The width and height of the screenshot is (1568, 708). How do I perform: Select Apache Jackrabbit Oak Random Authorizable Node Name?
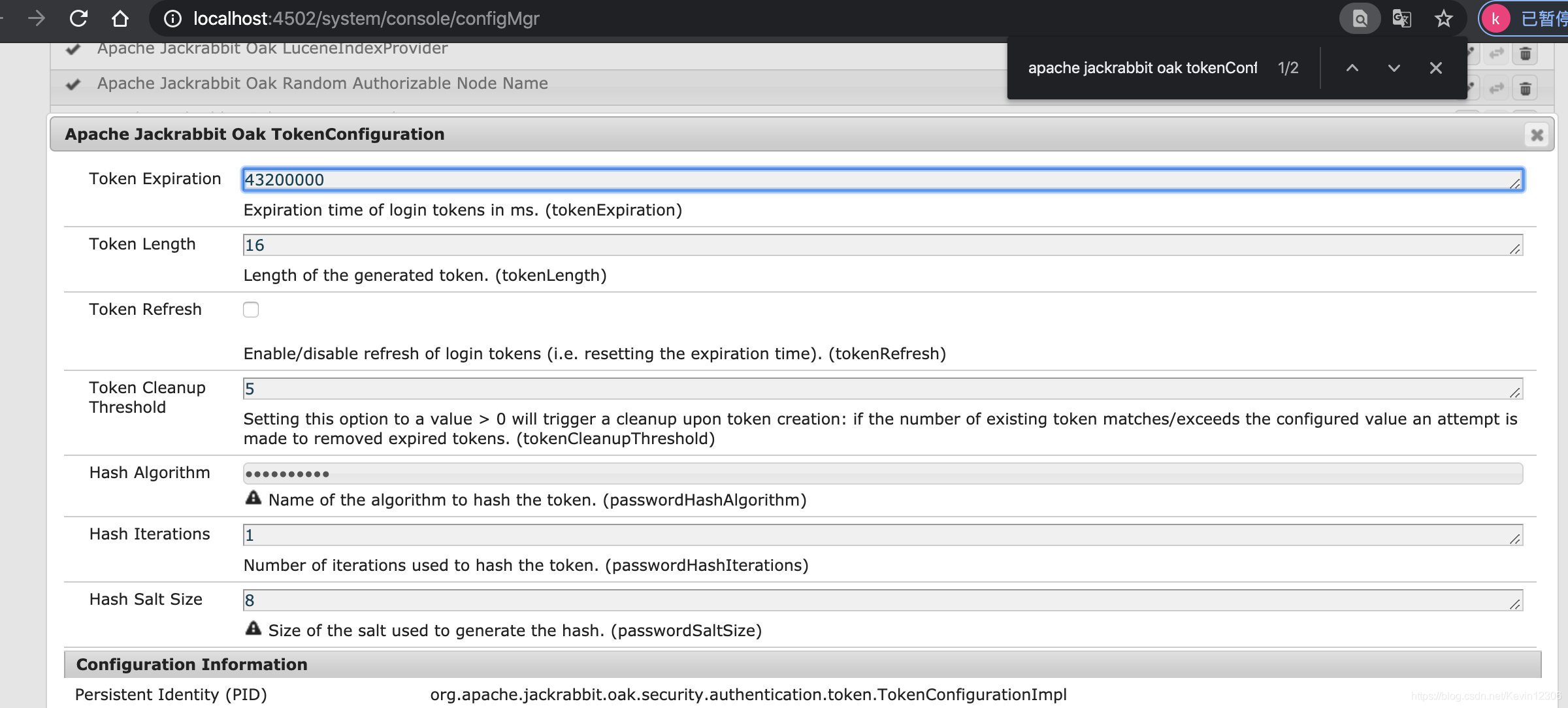[323, 84]
